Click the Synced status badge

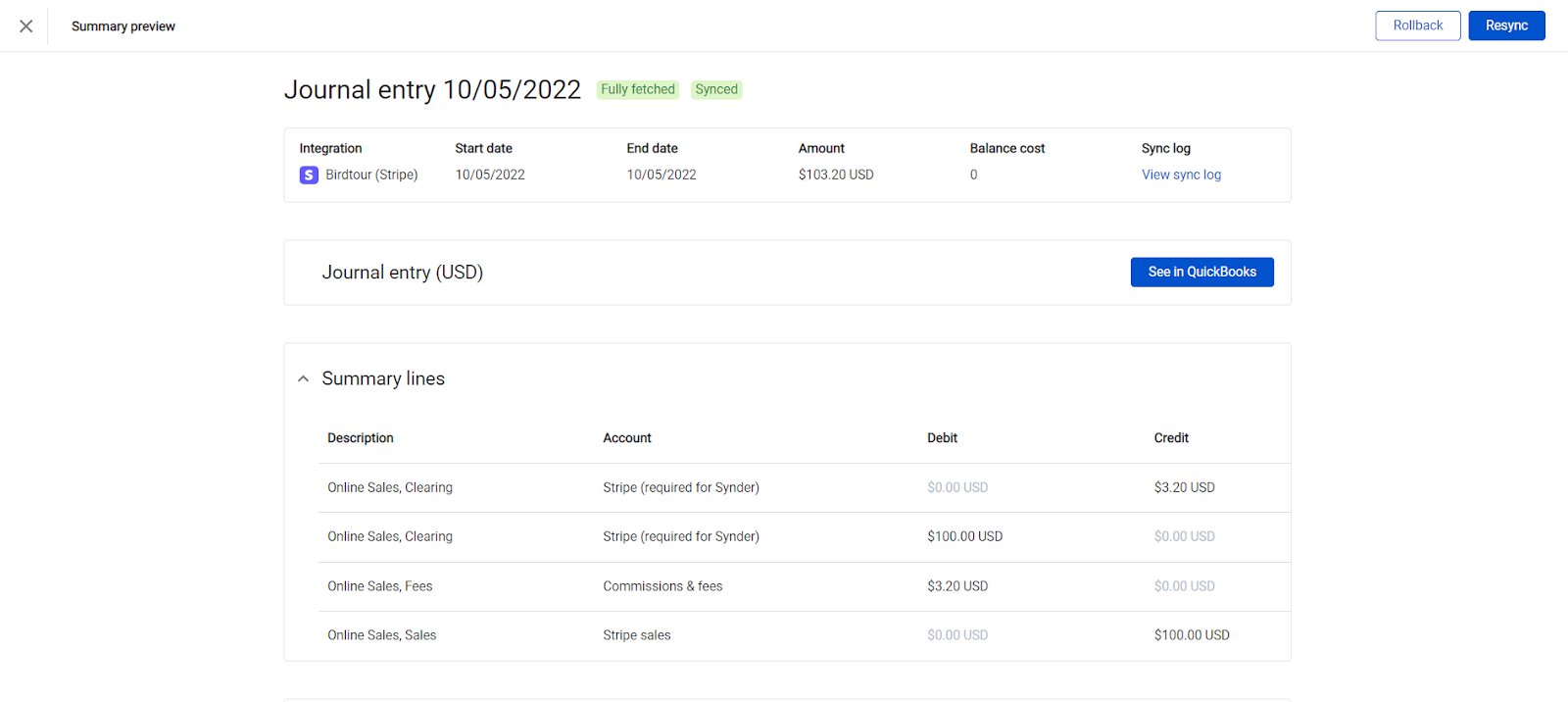point(716,89)
